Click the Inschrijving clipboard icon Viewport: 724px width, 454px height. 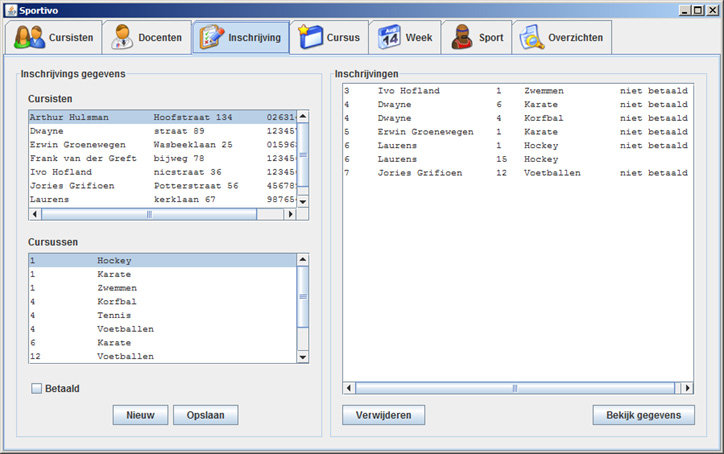[x=210, y=38]
